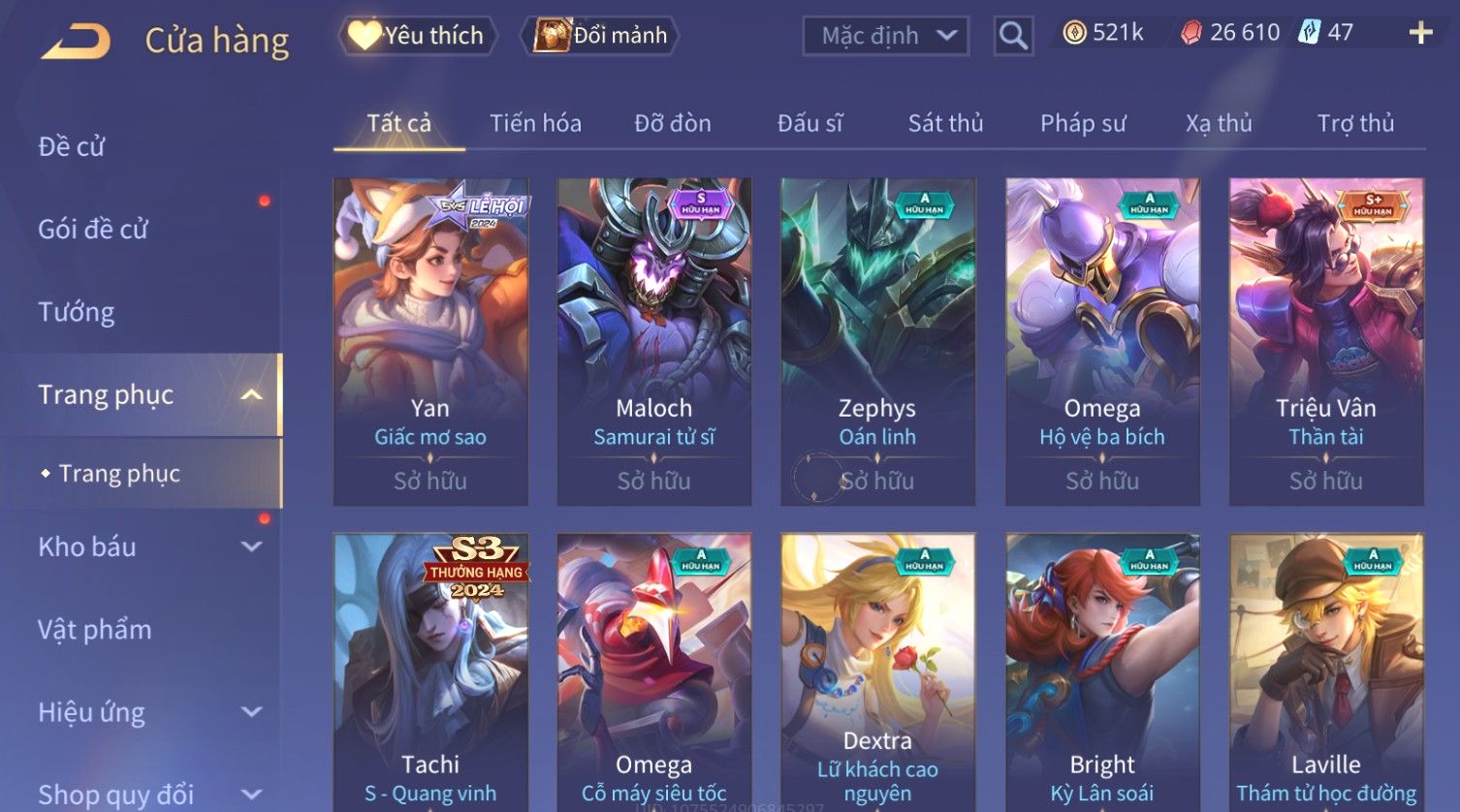Image resolution: width=1460 pixels, height=812 pixels.
Task: Expand the Hiệu ứng sidebar section
Action: 251,712
